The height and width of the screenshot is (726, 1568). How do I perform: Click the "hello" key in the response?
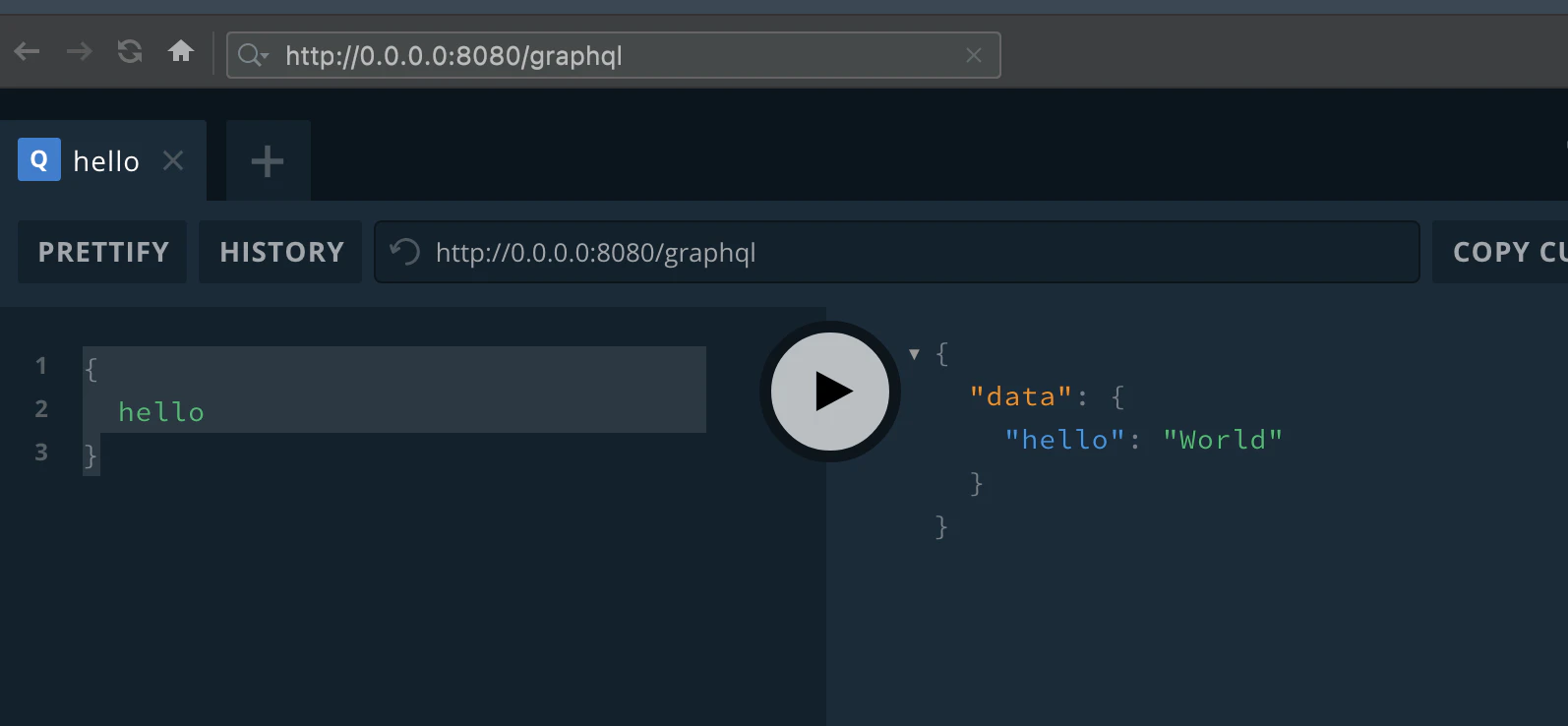(1064, 440)
